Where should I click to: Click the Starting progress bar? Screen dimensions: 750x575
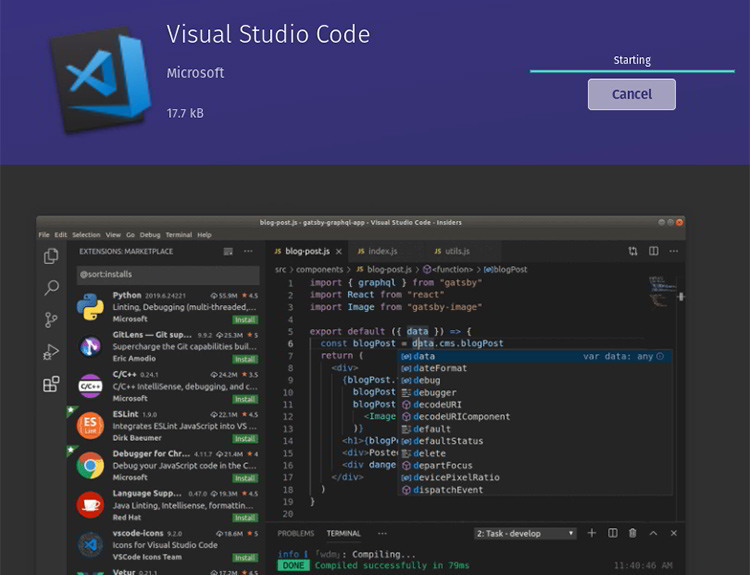632,71
